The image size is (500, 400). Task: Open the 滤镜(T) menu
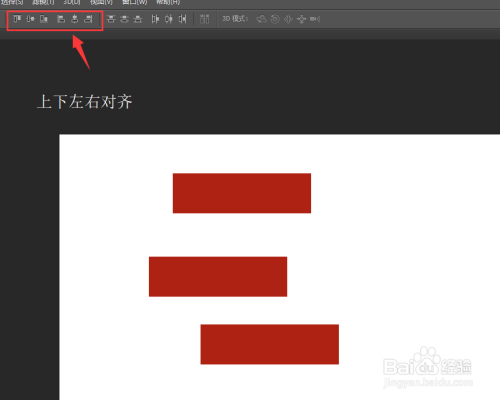pyautogui.click(x=43, y=2)
